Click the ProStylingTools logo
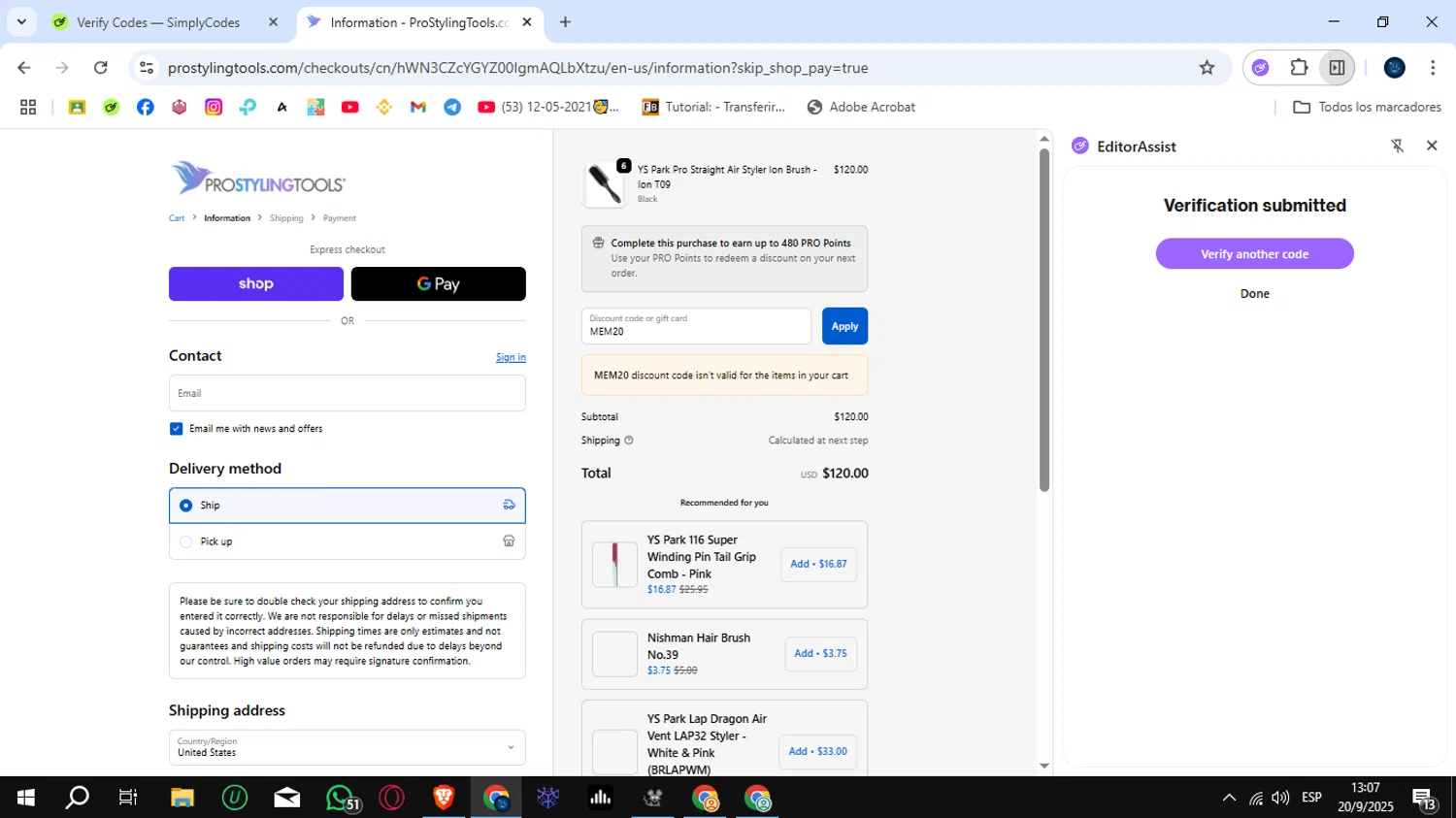 coord(258,179)
